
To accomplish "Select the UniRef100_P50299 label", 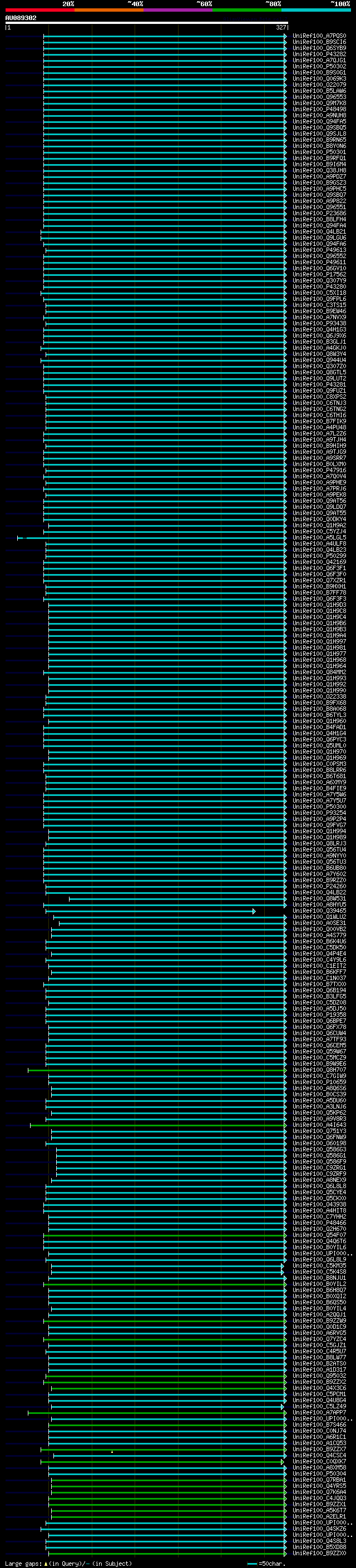I will [319, 556].
